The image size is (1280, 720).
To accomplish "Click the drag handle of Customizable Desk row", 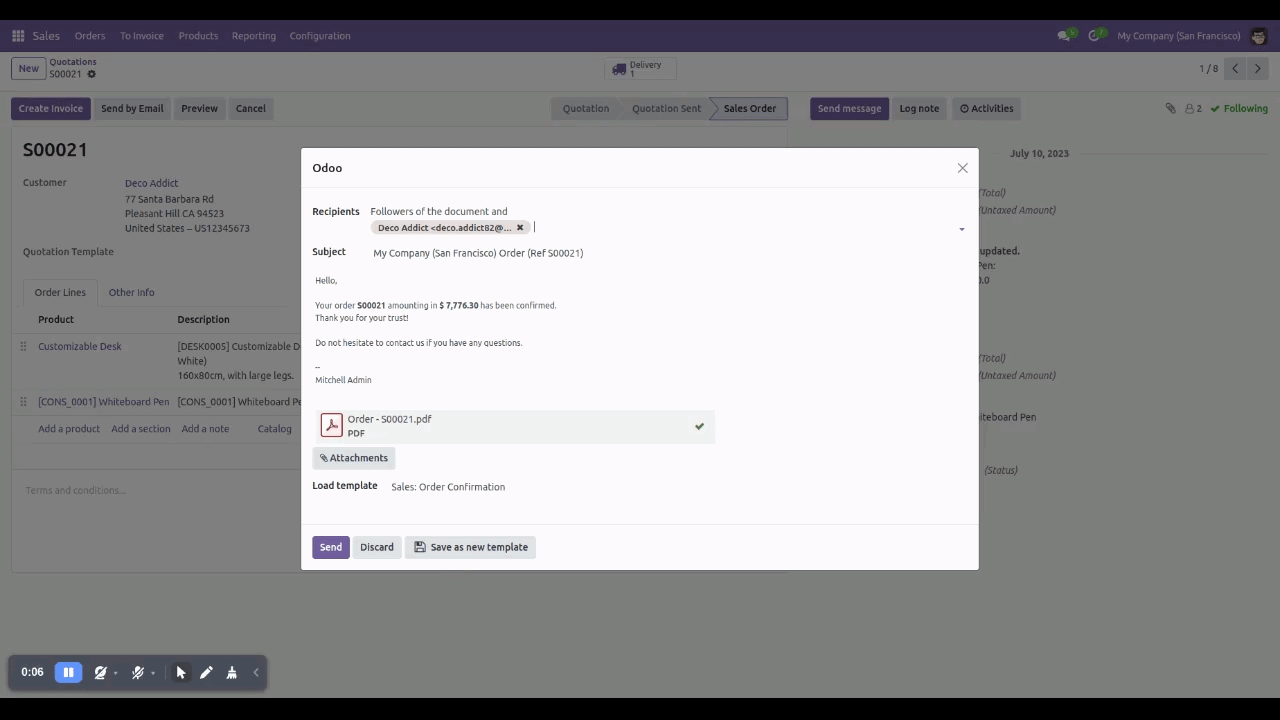I will tap(23, 347).
